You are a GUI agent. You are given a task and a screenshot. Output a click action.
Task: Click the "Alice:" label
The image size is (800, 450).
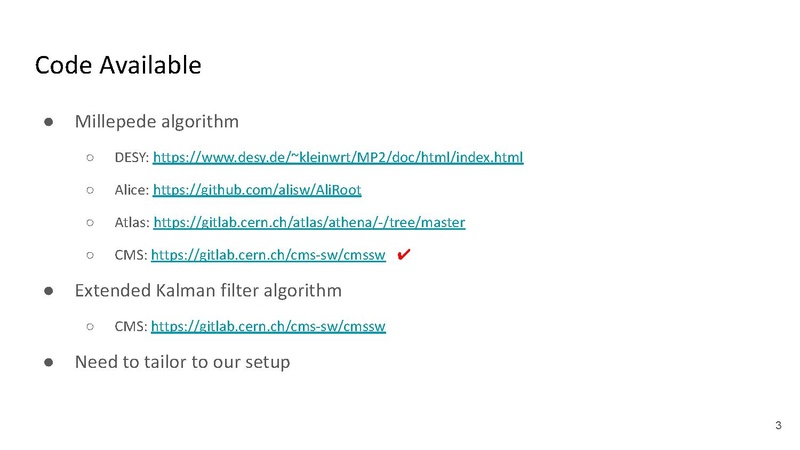point(132,190)
